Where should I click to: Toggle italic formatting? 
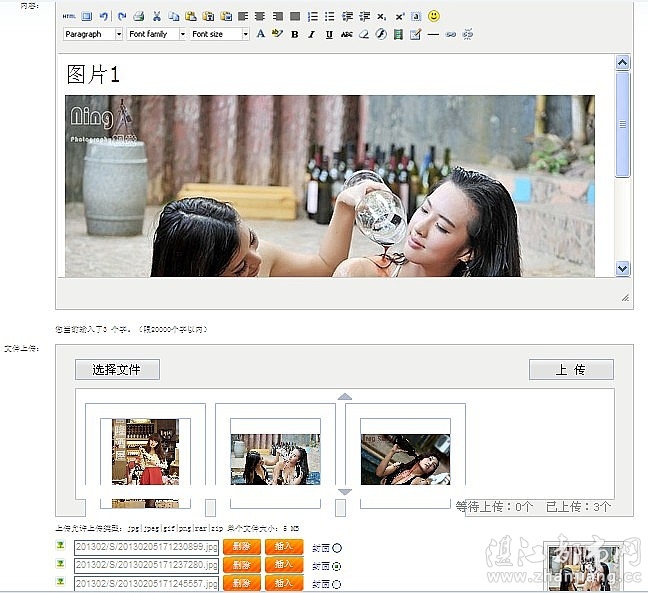coord(311,35)
